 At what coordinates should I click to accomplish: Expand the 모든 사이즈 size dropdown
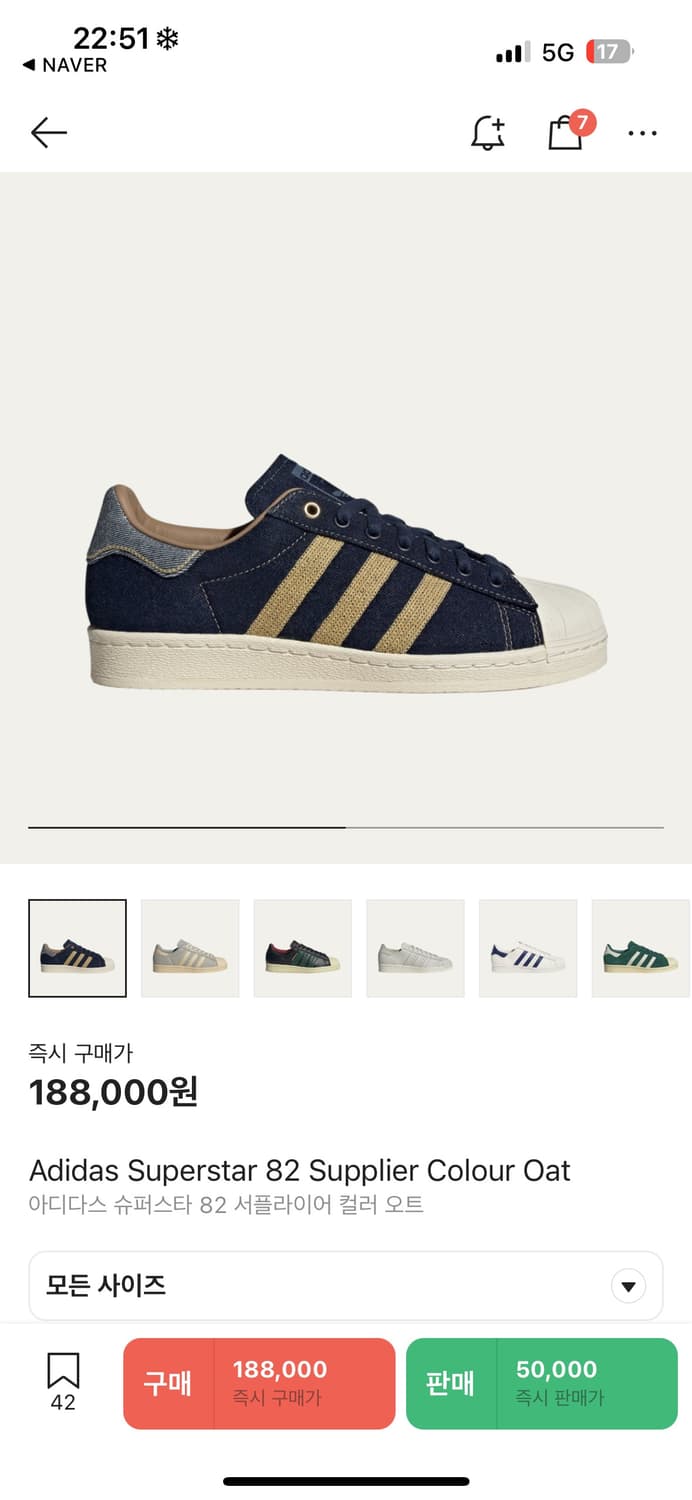346,1286
